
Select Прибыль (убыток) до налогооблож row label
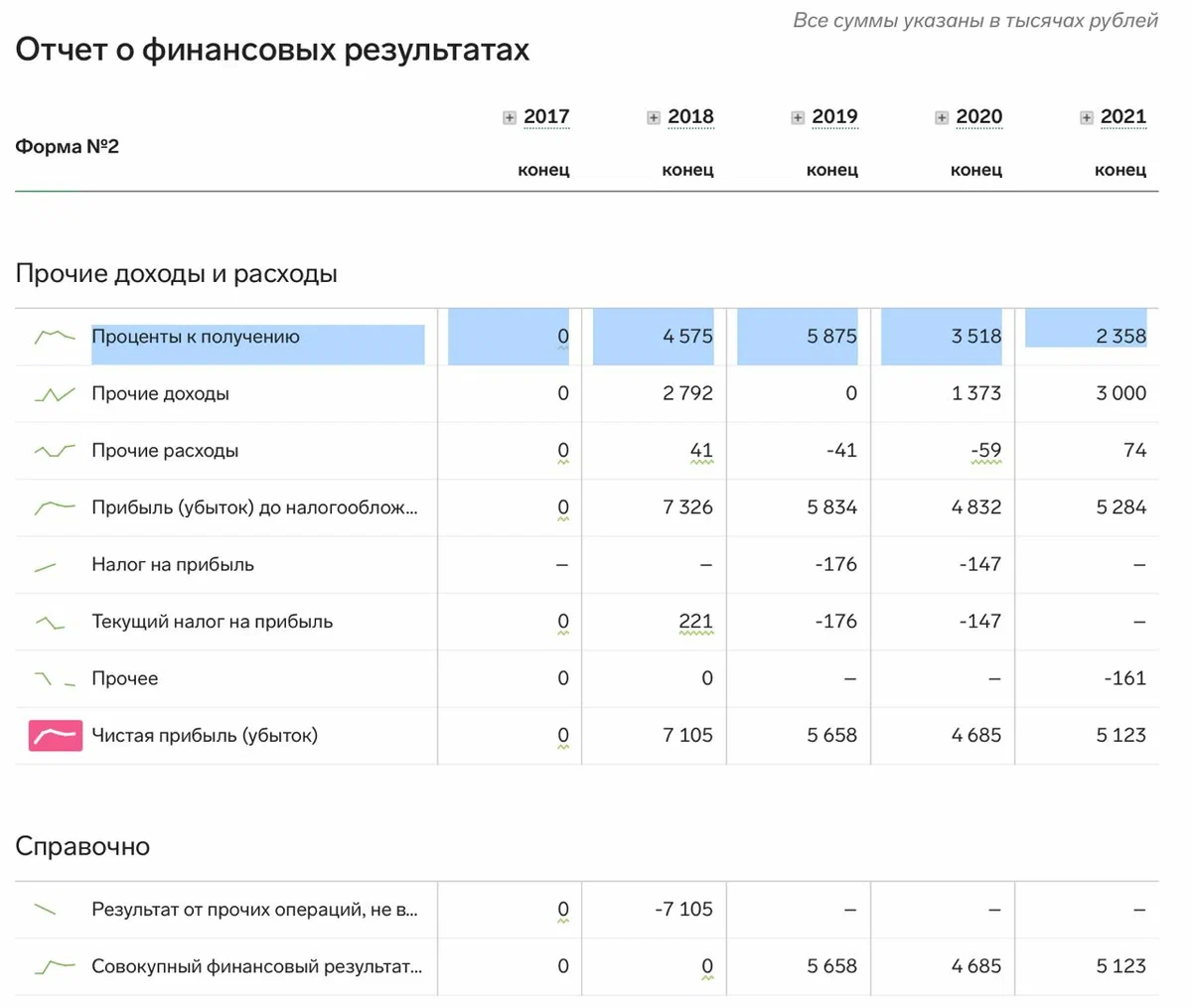[254, 507]
